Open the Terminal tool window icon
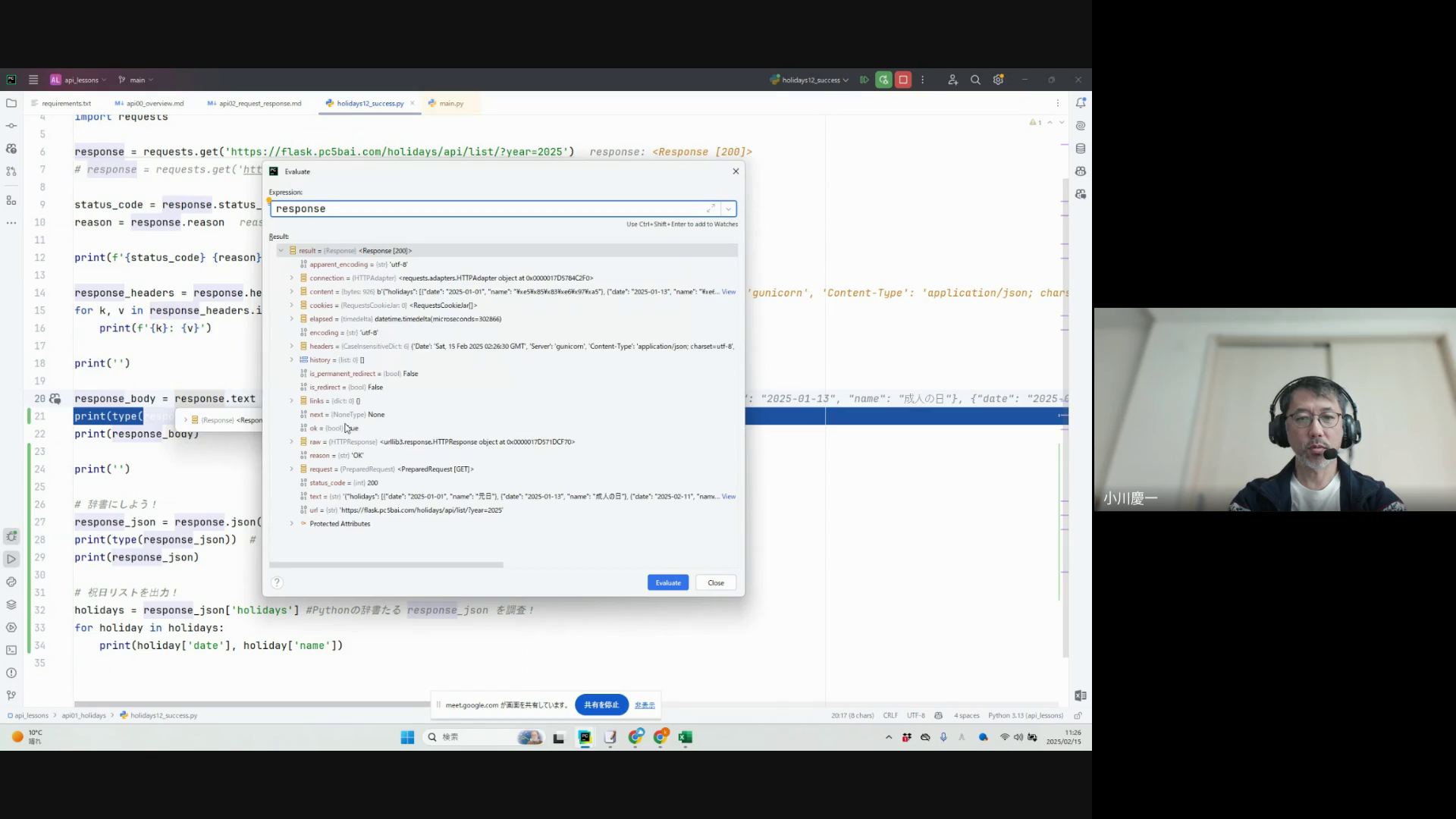 (x=11, y=650)
